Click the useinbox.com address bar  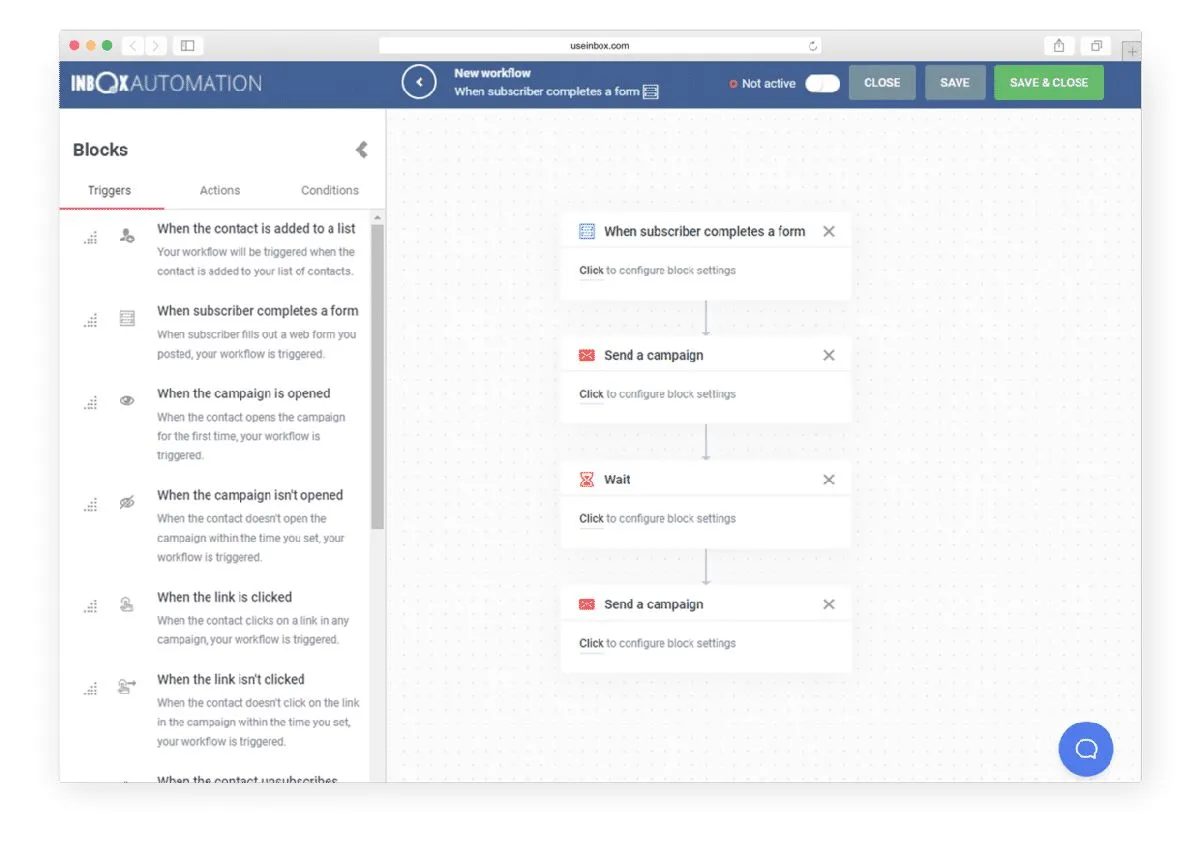600,45
